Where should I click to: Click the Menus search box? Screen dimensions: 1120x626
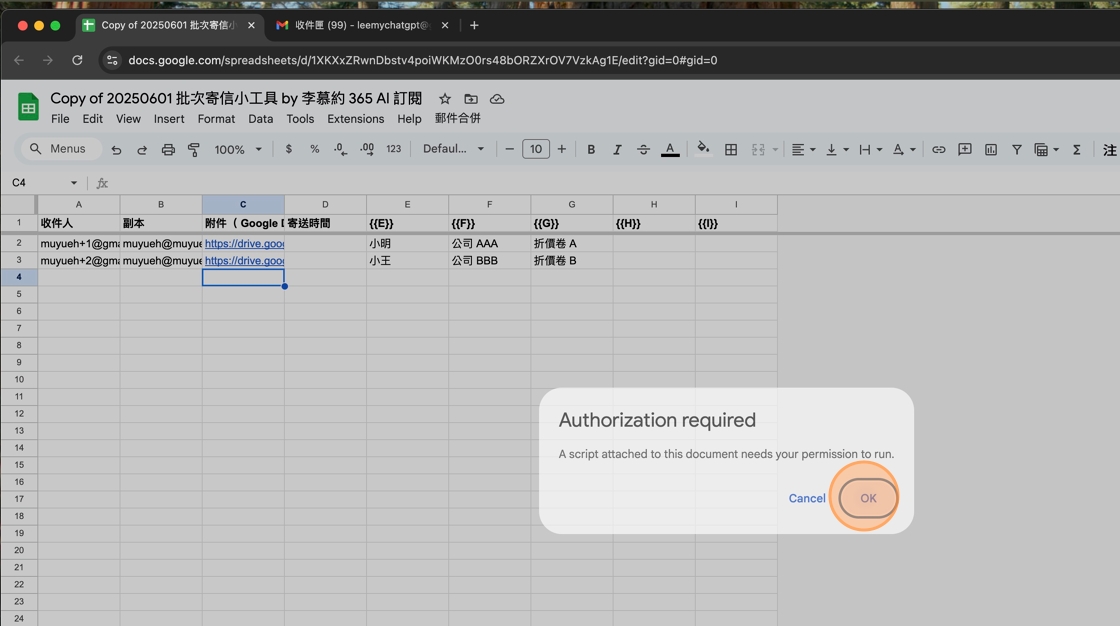tap(59, 149)
